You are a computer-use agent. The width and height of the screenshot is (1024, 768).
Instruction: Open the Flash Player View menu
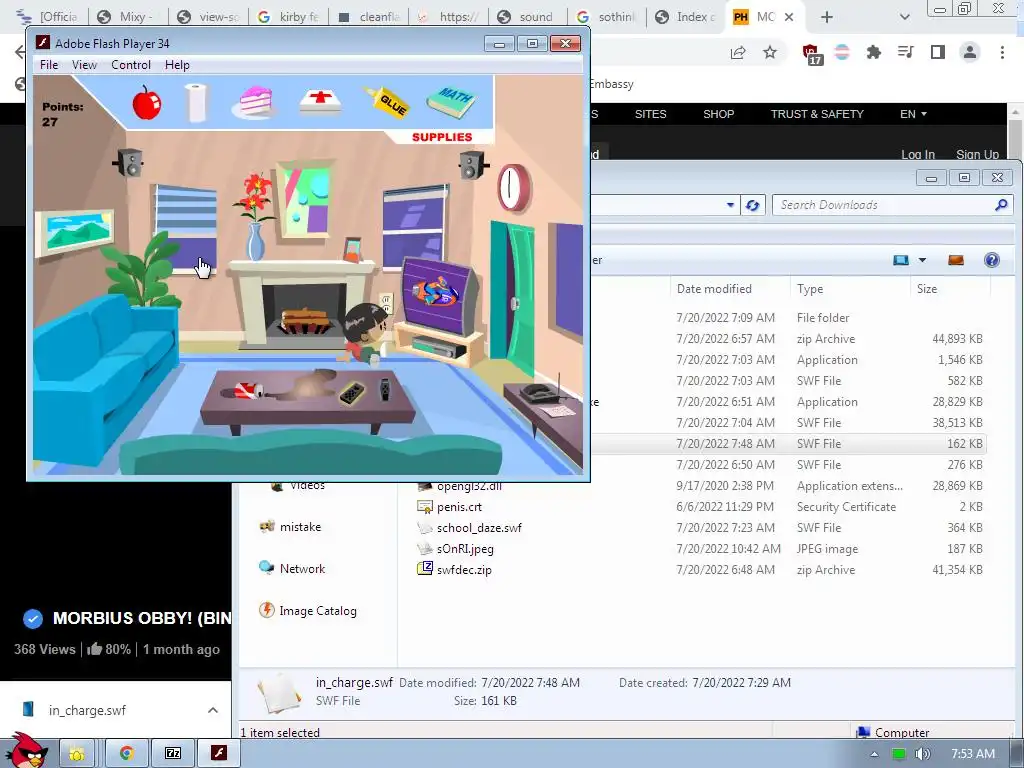(84, 65)
